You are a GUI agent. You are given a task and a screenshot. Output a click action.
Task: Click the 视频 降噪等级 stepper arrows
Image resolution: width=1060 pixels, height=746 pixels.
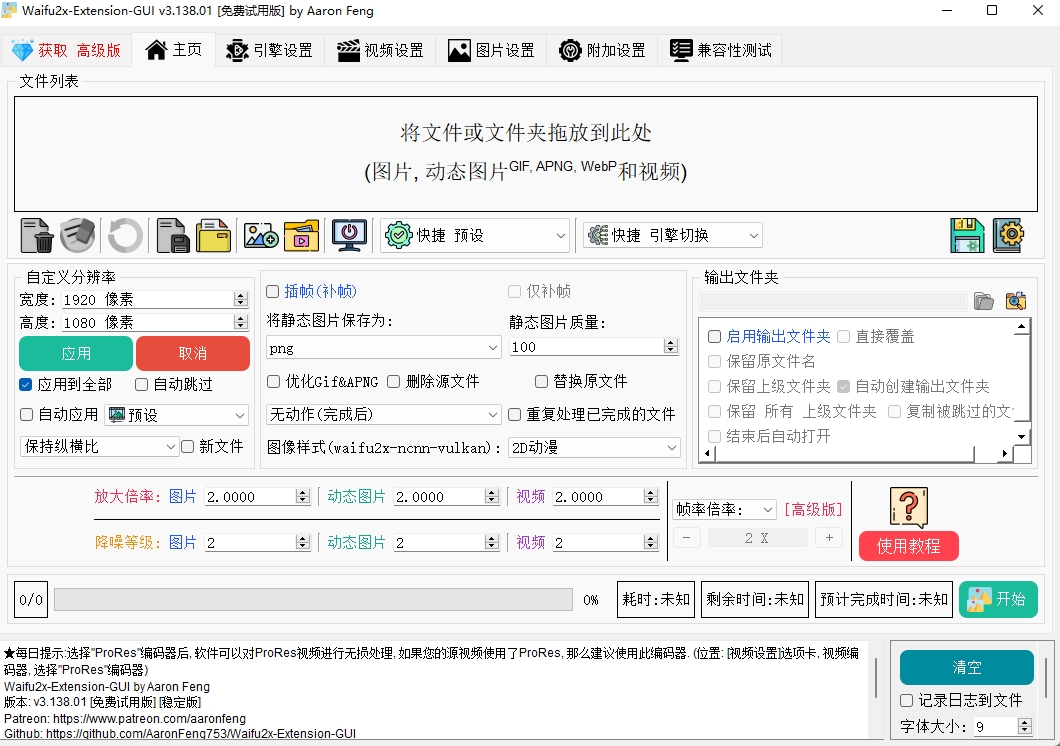[x=651, y=543]
